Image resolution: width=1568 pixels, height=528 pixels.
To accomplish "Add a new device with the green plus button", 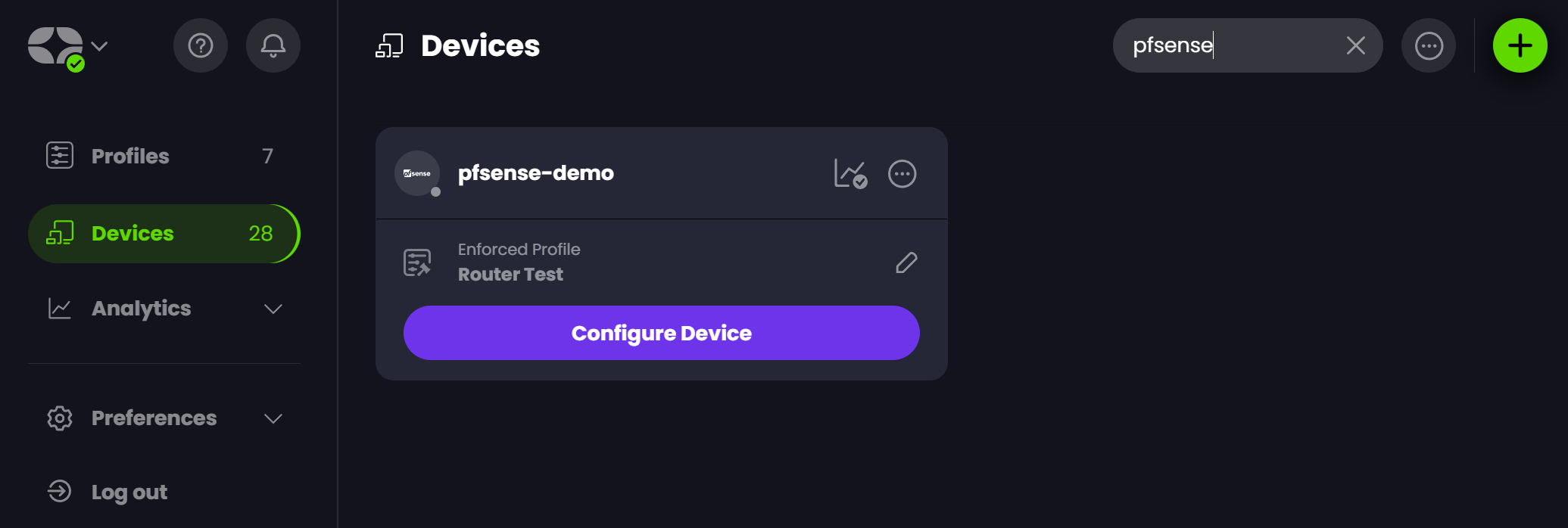I will click(1519, 45).
